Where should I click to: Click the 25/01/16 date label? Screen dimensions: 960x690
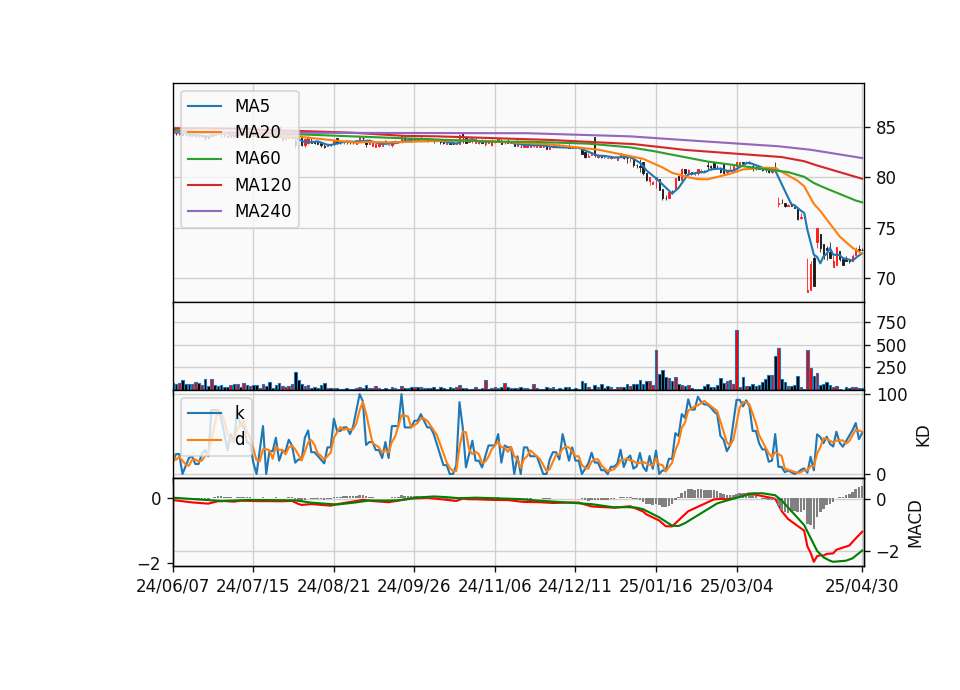click(x=656, y=586)
